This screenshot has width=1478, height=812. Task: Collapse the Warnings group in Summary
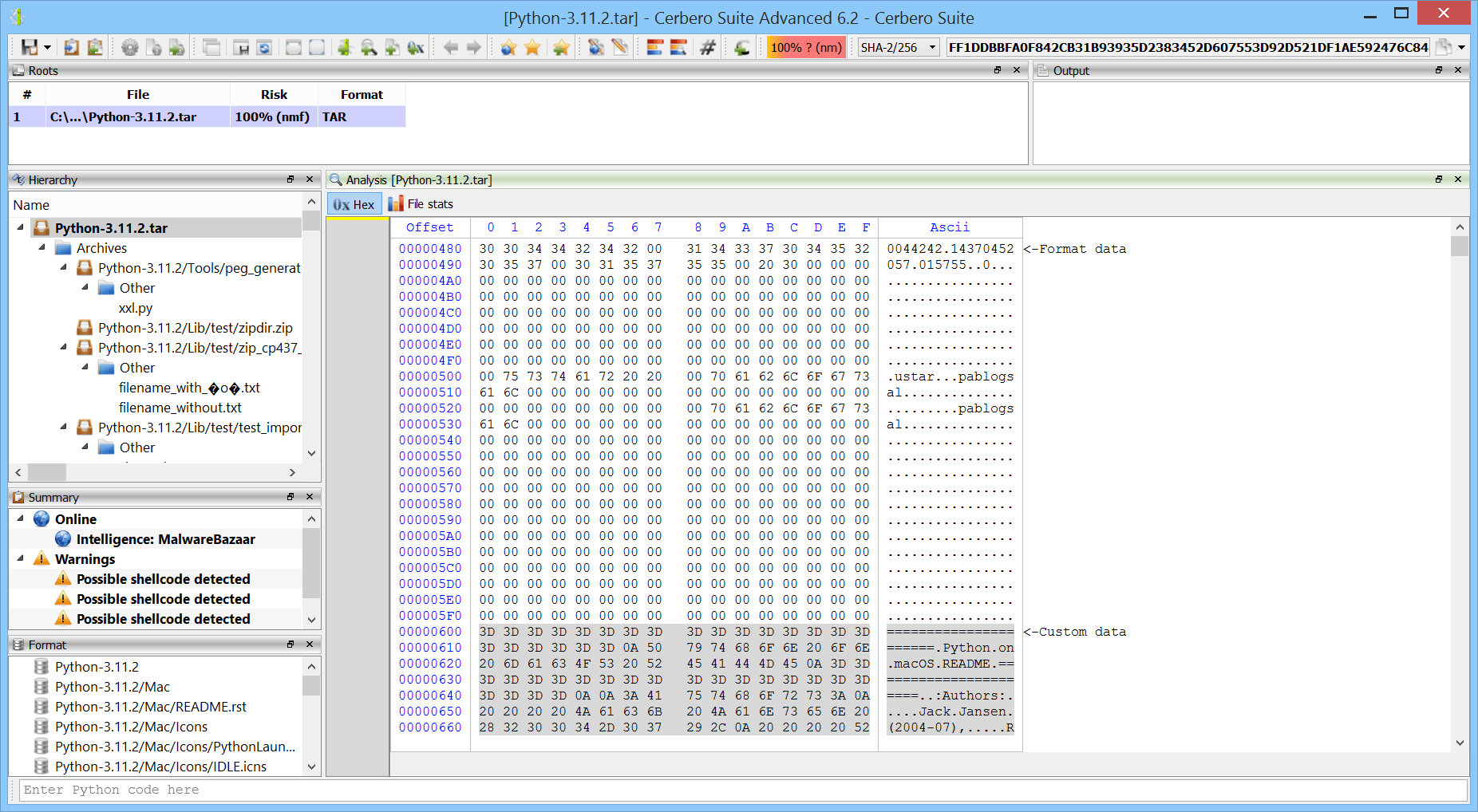(21, 559)
